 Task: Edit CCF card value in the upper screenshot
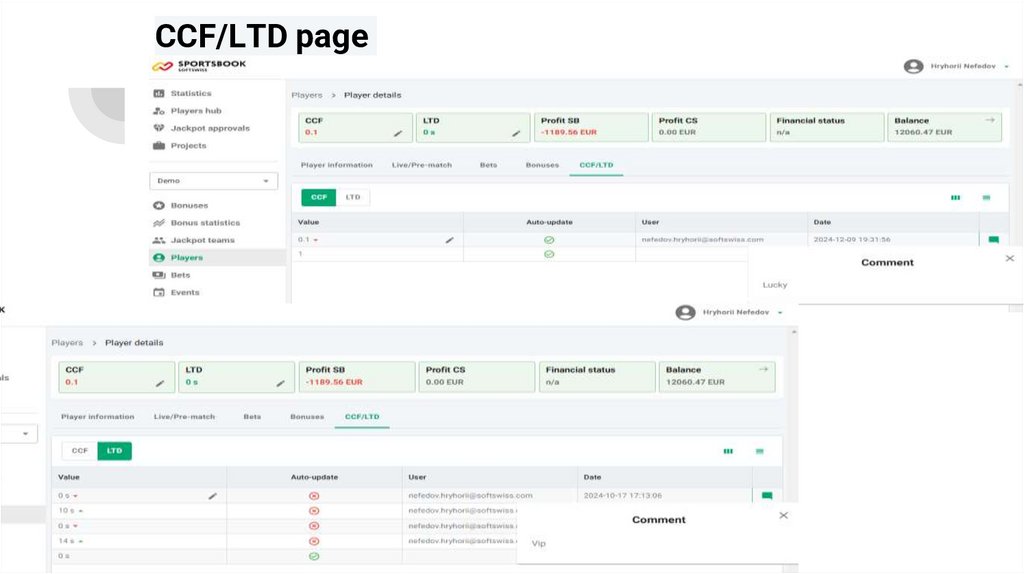click(x=398, y=133)
